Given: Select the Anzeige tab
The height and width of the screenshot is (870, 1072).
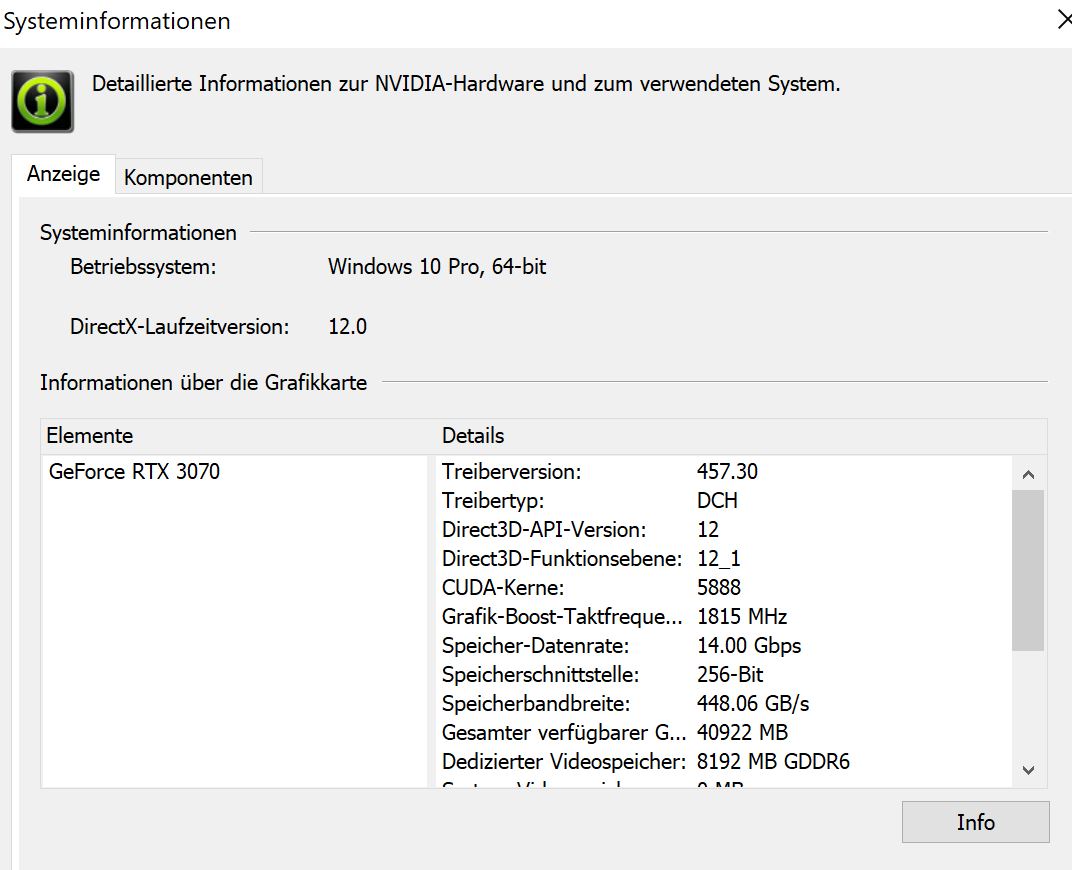Looking at the screenshot, I should (63, 174).
